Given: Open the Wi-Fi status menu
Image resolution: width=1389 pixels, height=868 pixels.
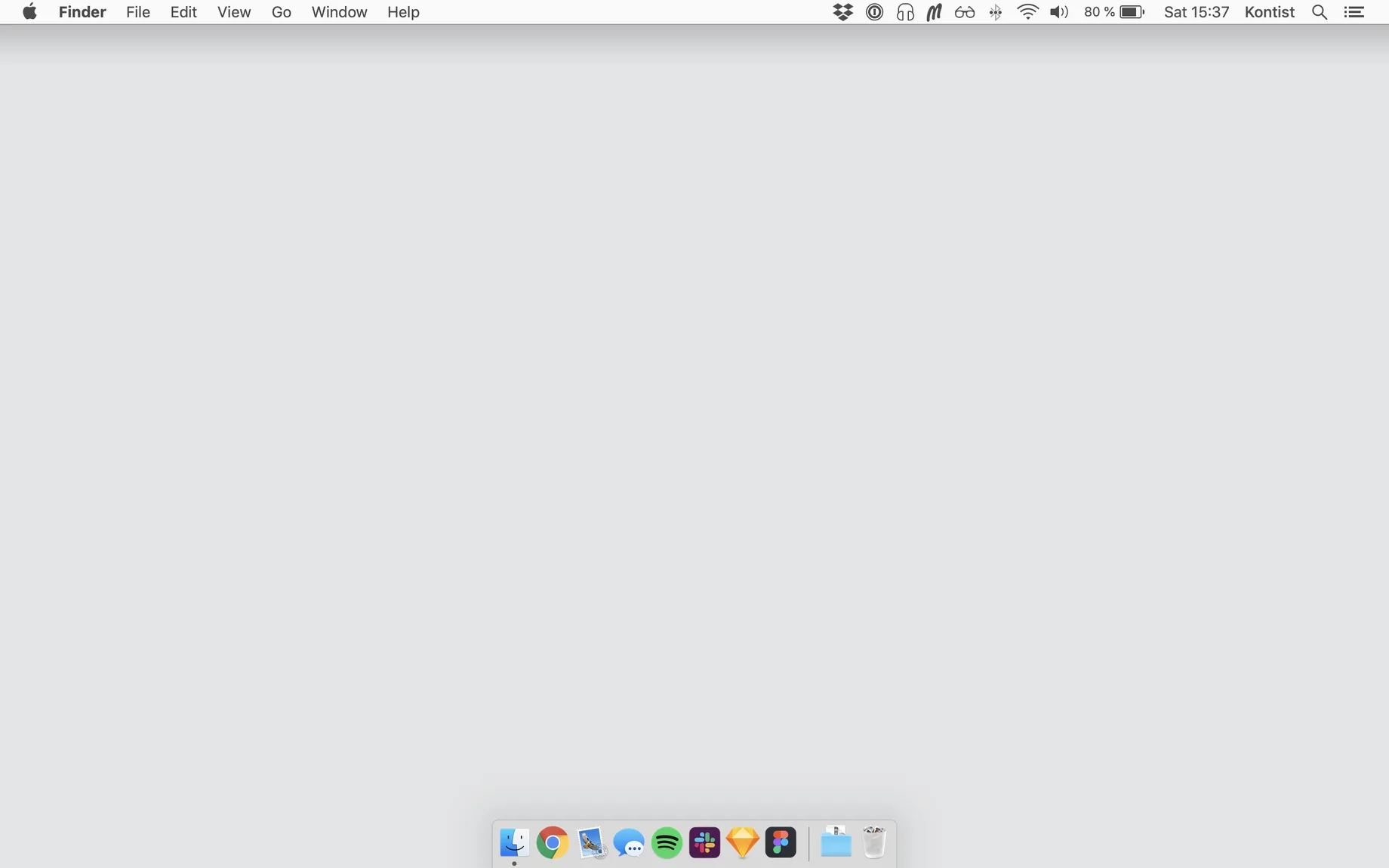Looking at the screenshot, I should 1027,12.
